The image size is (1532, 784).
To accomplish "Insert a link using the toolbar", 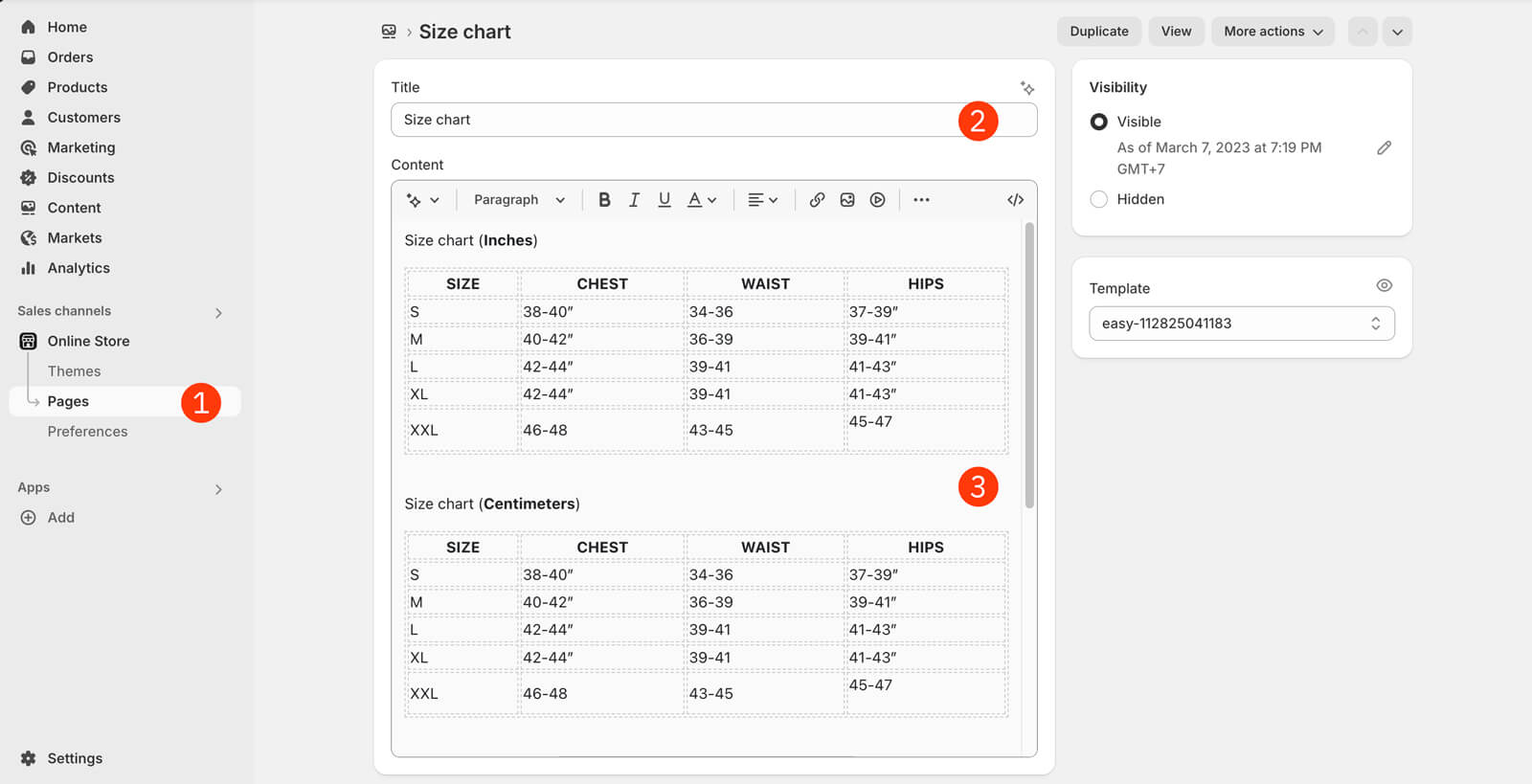I will (x=817, y=200).
